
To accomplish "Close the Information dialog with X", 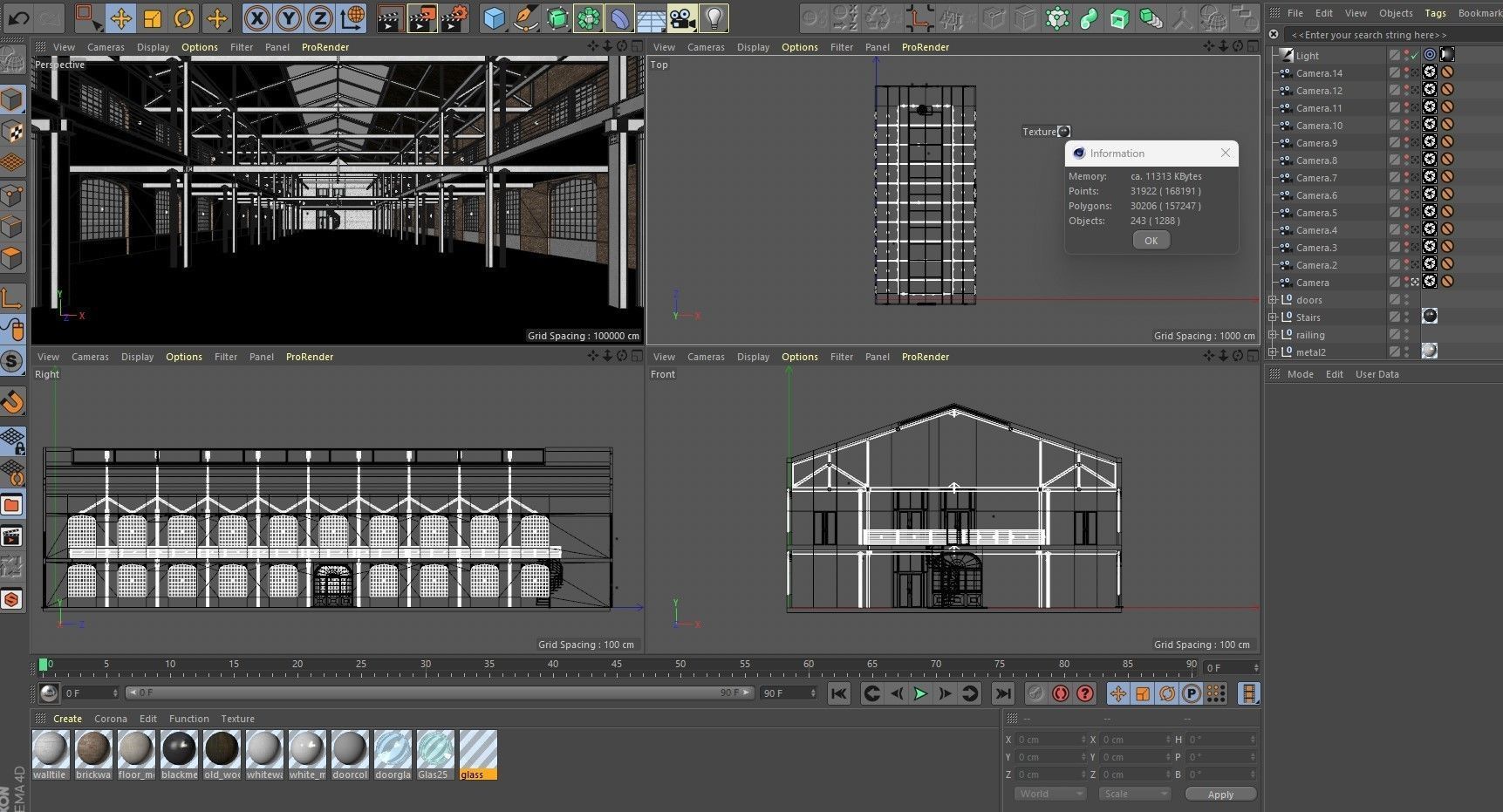I will click(1226, 153).
